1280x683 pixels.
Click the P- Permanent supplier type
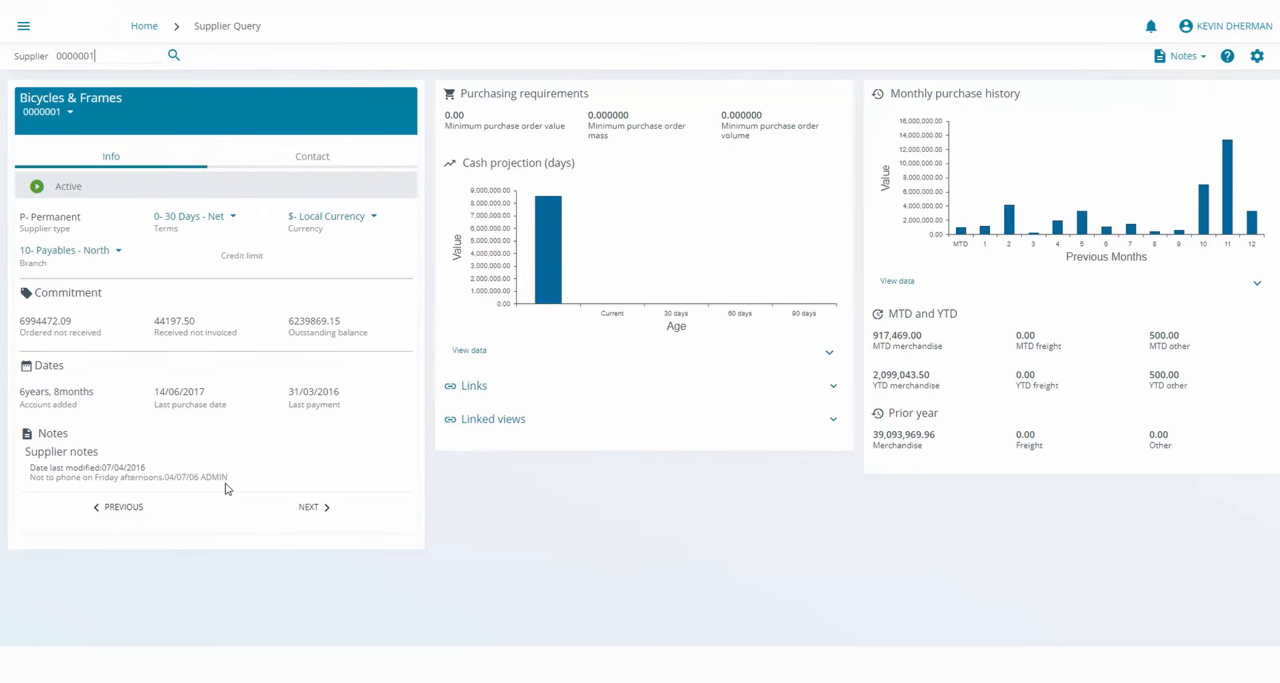50,217
